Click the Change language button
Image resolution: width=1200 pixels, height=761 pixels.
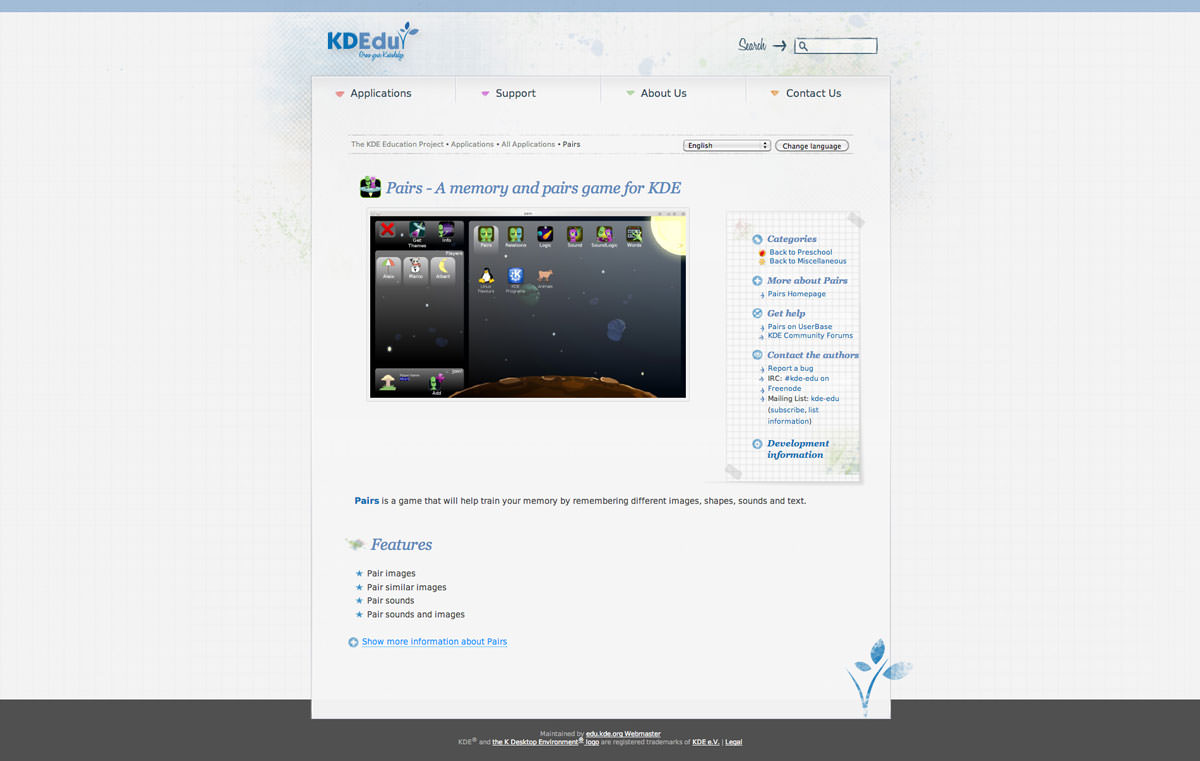[812, 146]
